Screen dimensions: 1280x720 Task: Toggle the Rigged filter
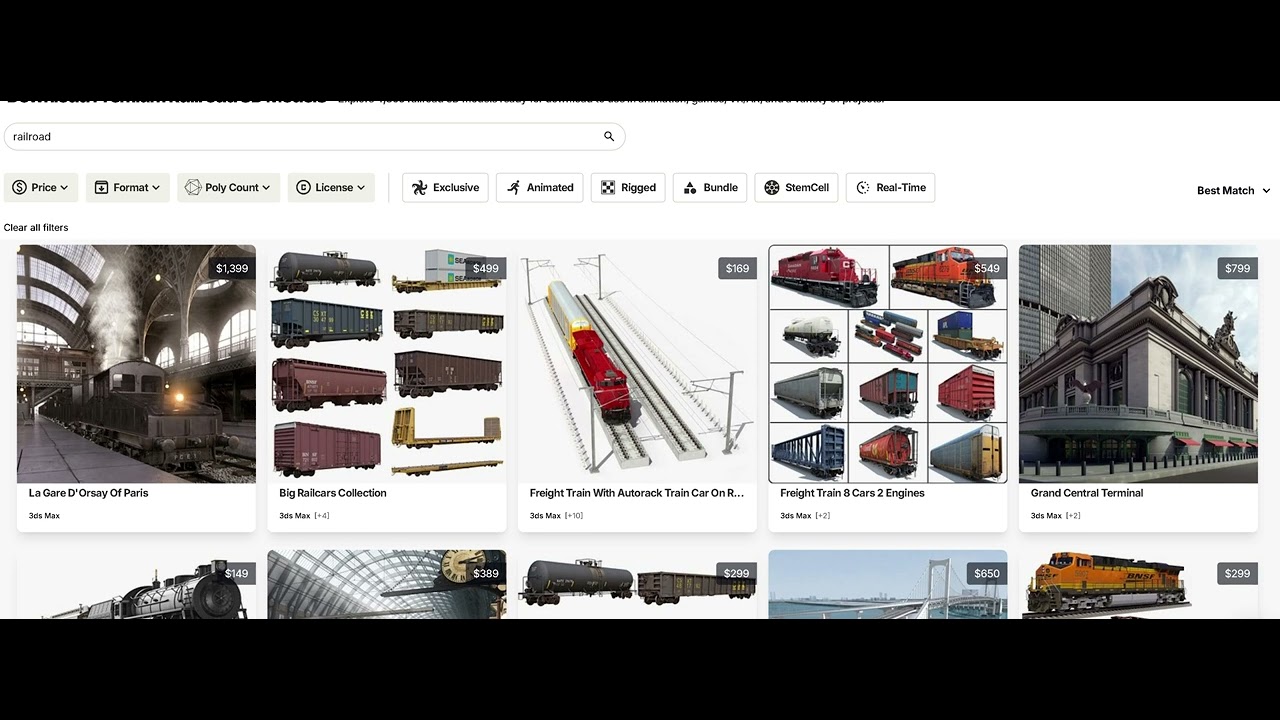pyautogui.click(x=628, y=187)
